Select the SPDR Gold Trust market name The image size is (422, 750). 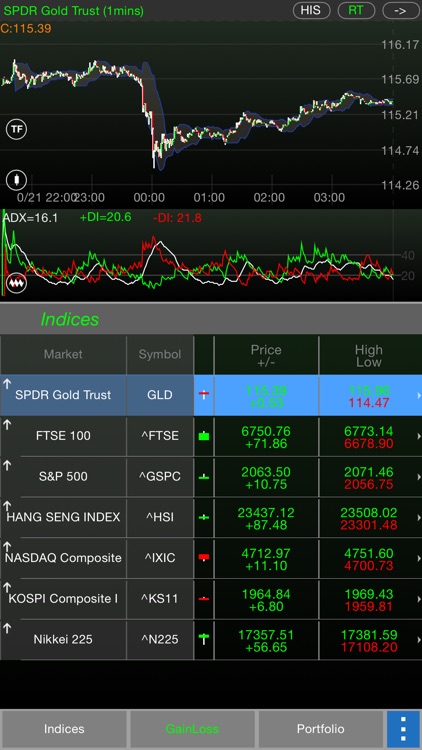tap(63, 395)
